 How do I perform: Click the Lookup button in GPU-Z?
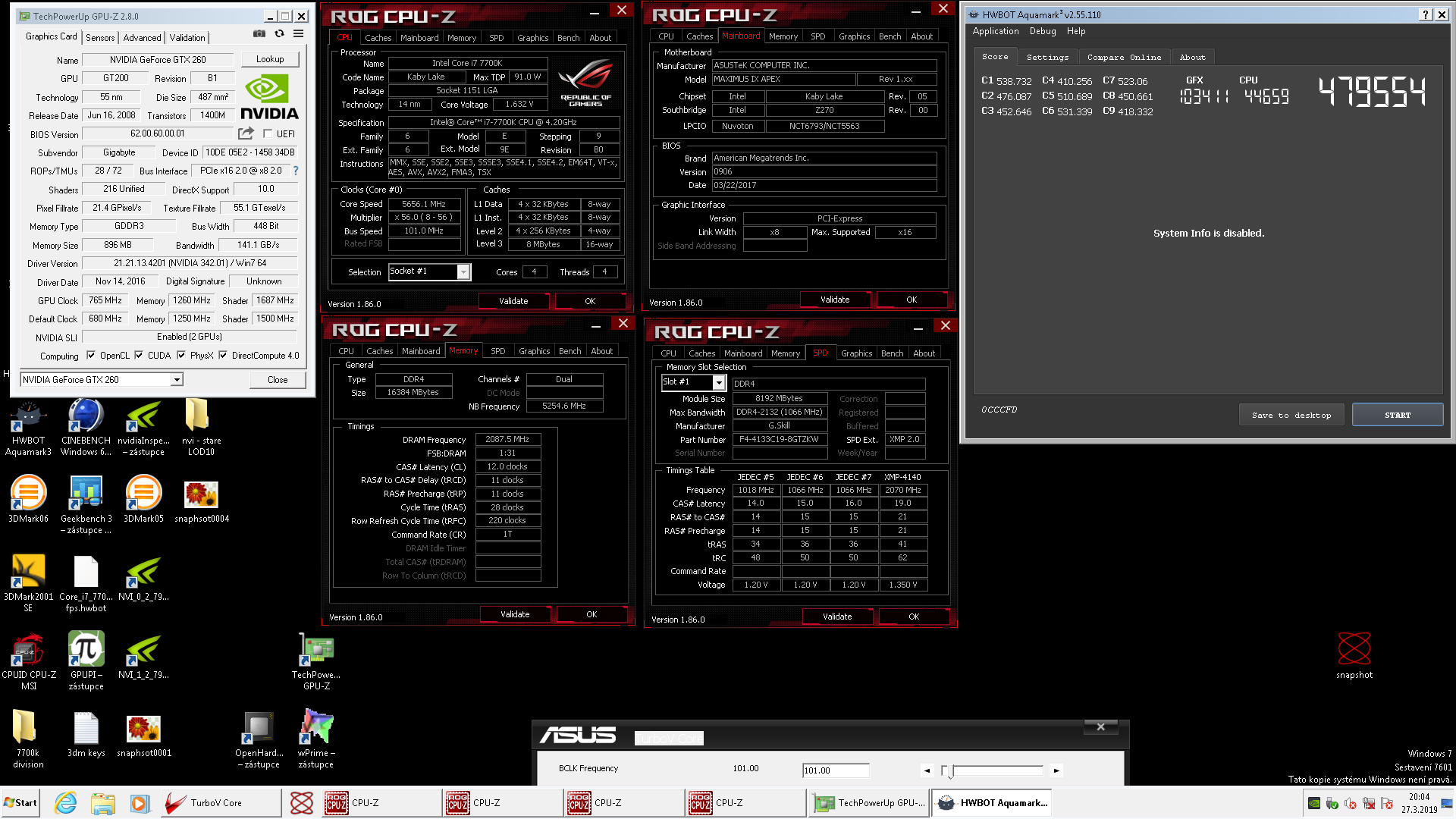[x=270, y=59]
